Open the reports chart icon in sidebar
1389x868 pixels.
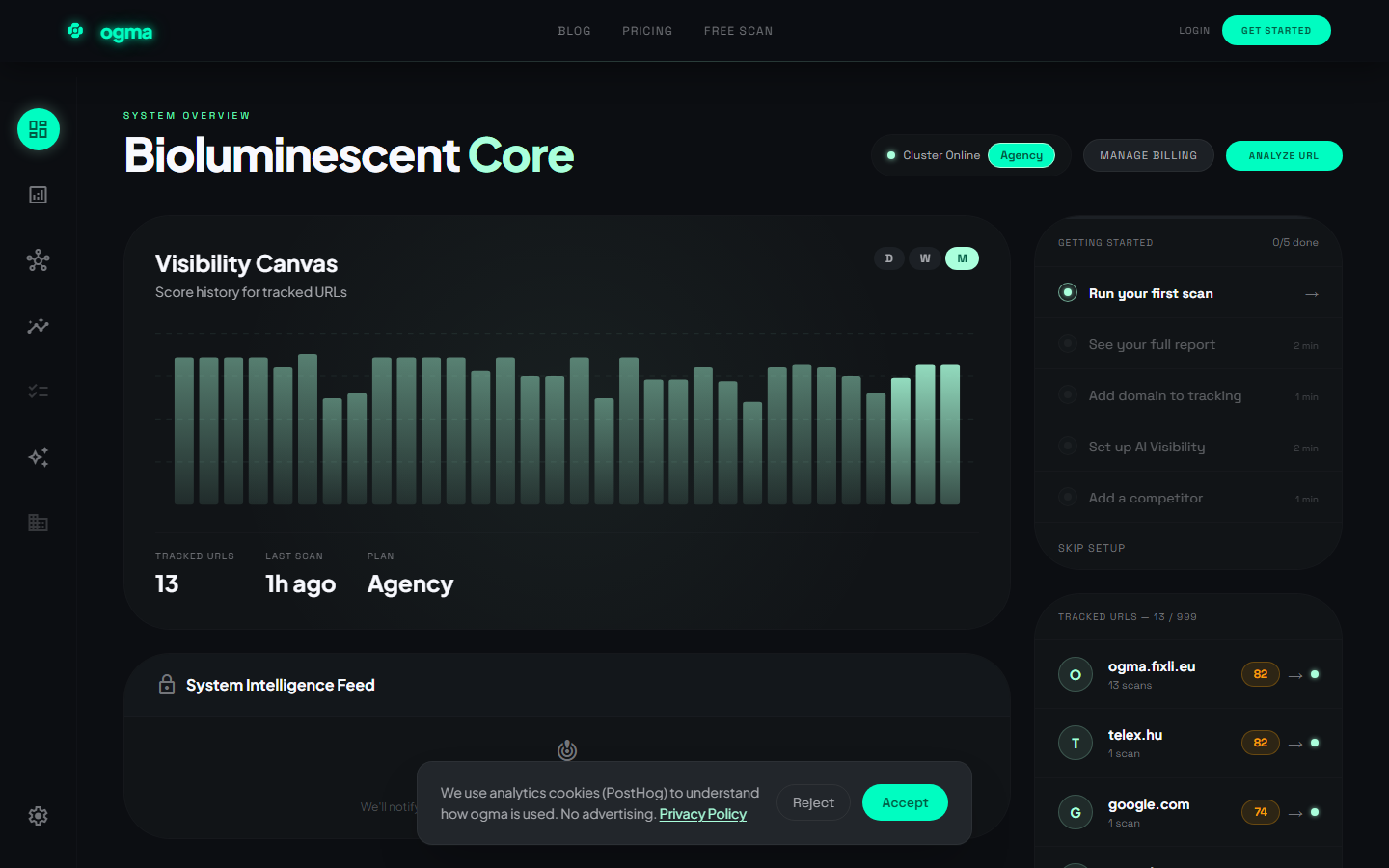coord(39,195)
